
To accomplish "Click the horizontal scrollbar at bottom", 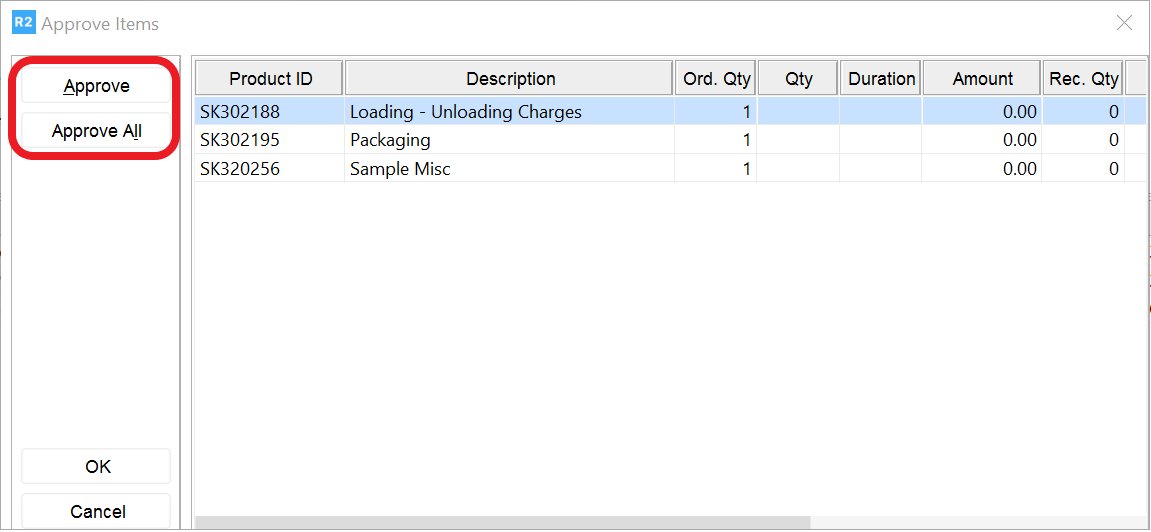I will pos(502,522).
